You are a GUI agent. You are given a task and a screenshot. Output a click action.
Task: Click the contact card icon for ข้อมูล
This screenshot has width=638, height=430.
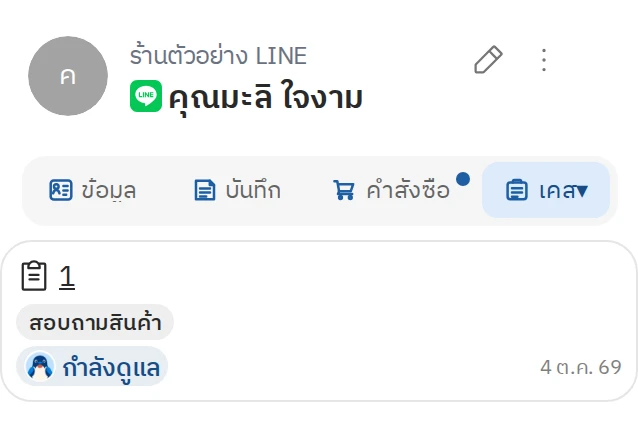(x=61, y=190)
